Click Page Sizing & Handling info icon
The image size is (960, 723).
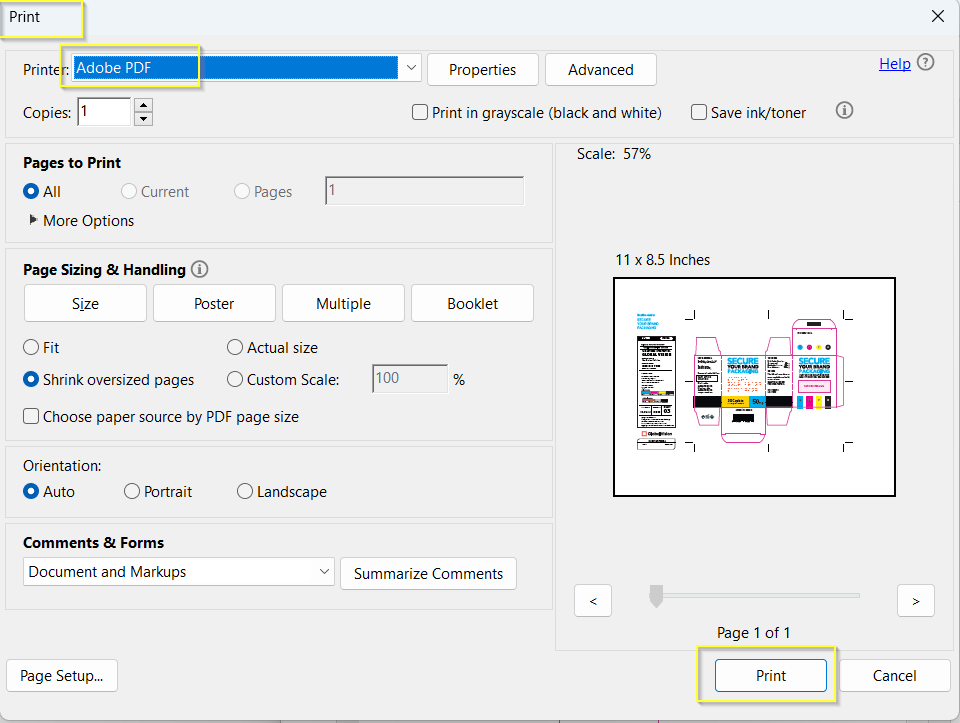pos(199,269)
